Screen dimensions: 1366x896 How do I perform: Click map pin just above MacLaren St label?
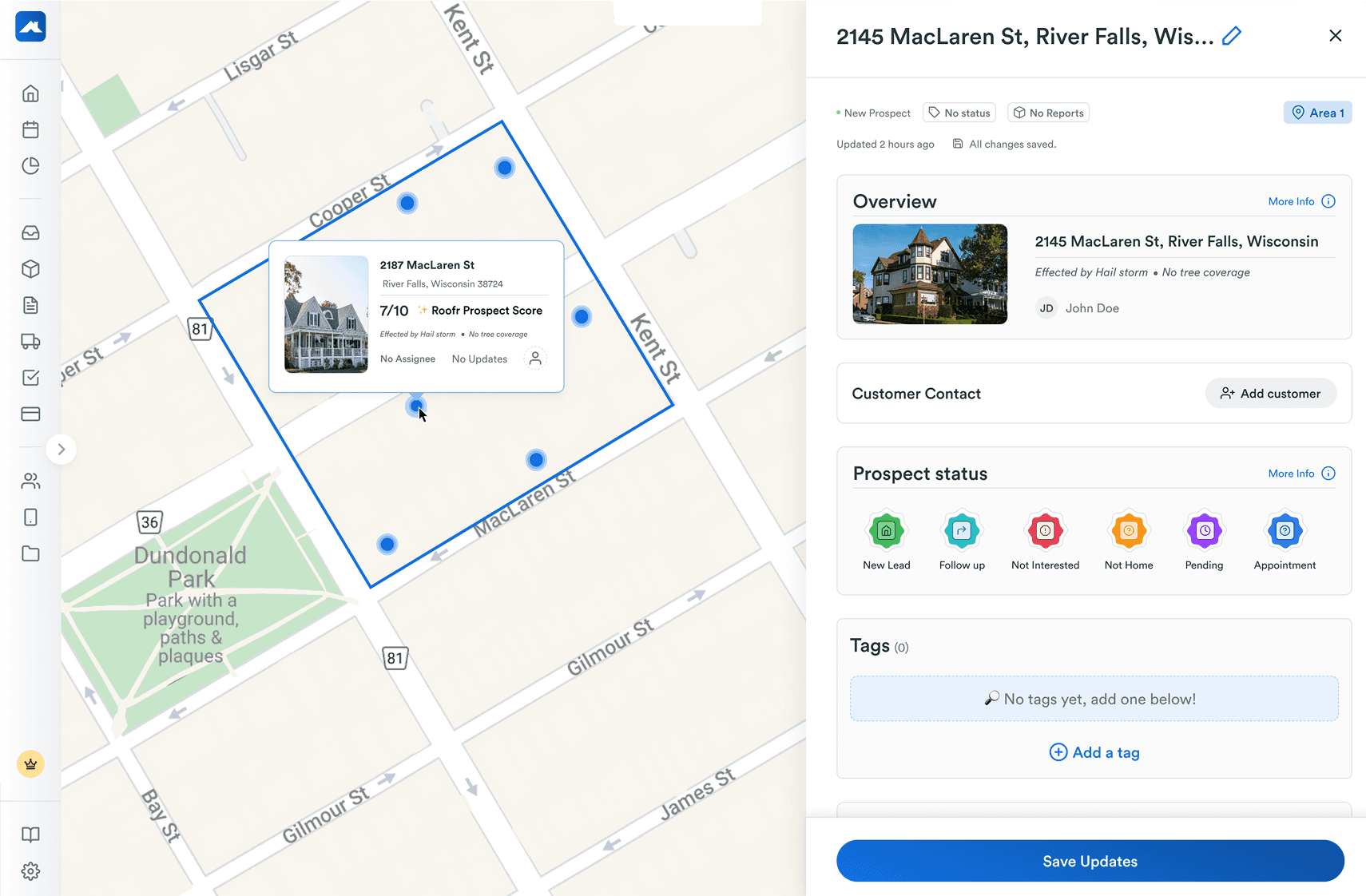tap(536, 460)
